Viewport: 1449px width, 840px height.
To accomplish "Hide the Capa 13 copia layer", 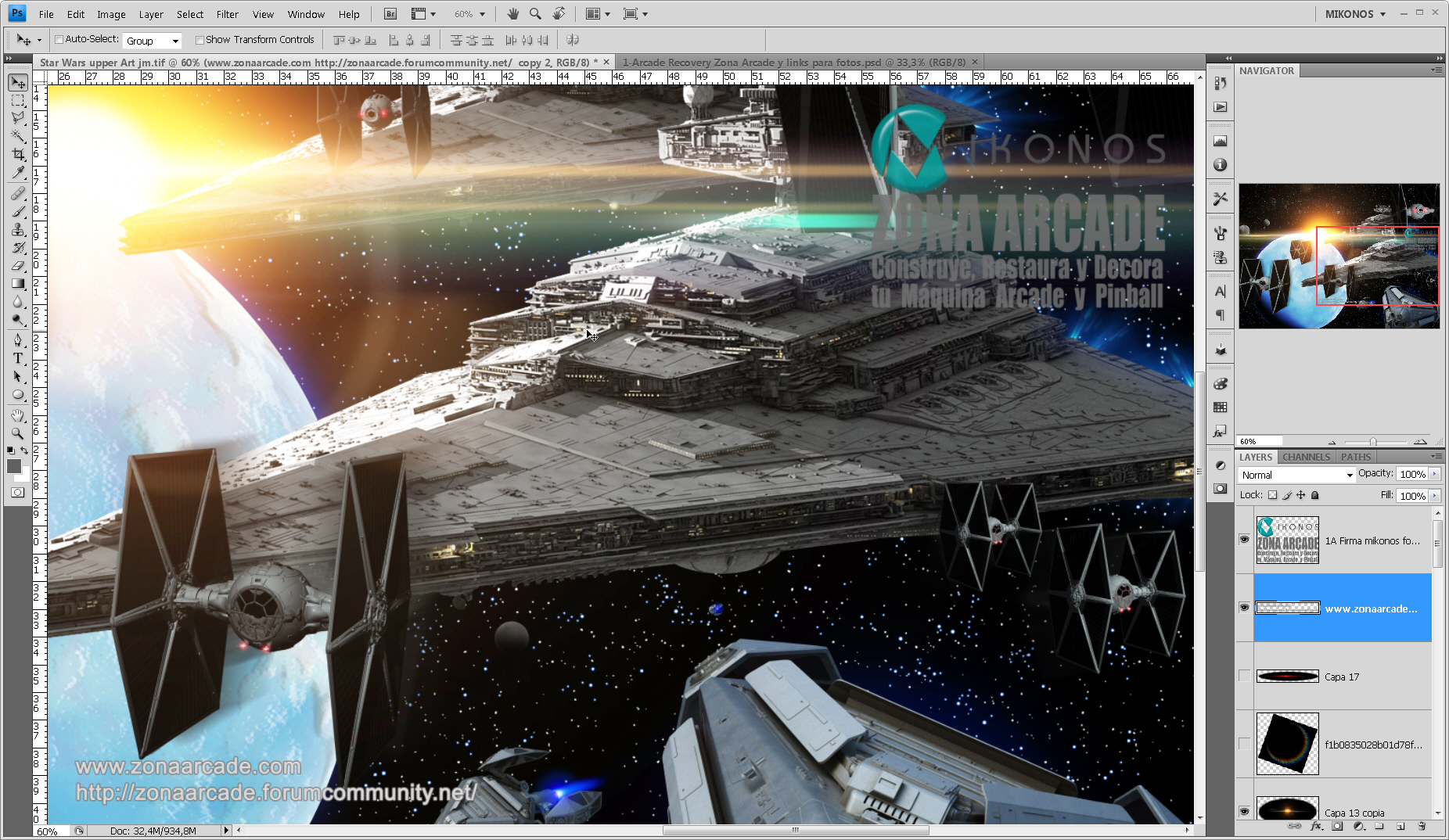I will (x=1244, y=812).
